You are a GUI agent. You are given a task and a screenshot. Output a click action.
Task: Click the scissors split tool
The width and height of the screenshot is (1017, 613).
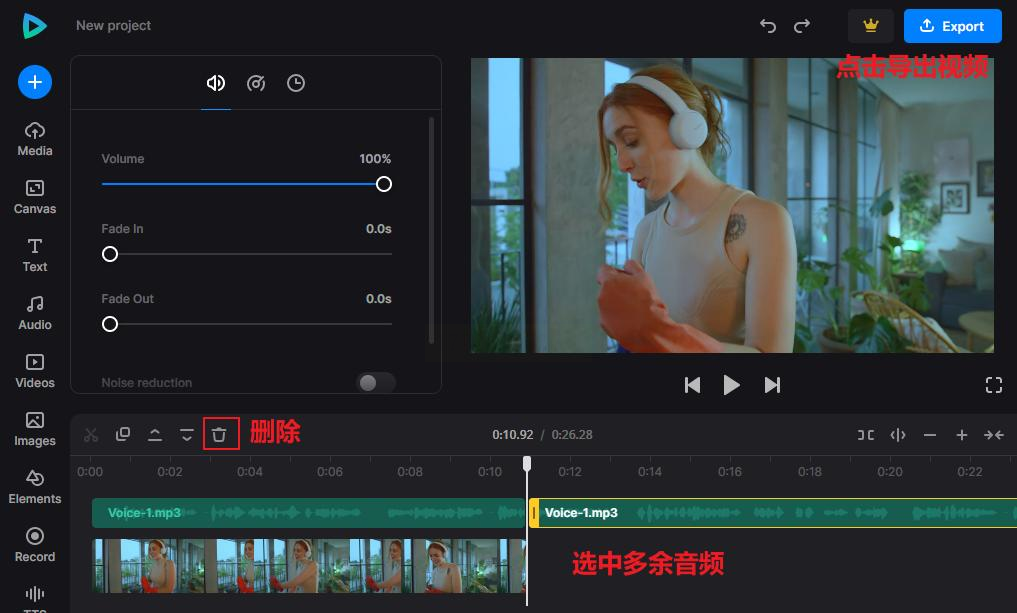coord(91,435)
